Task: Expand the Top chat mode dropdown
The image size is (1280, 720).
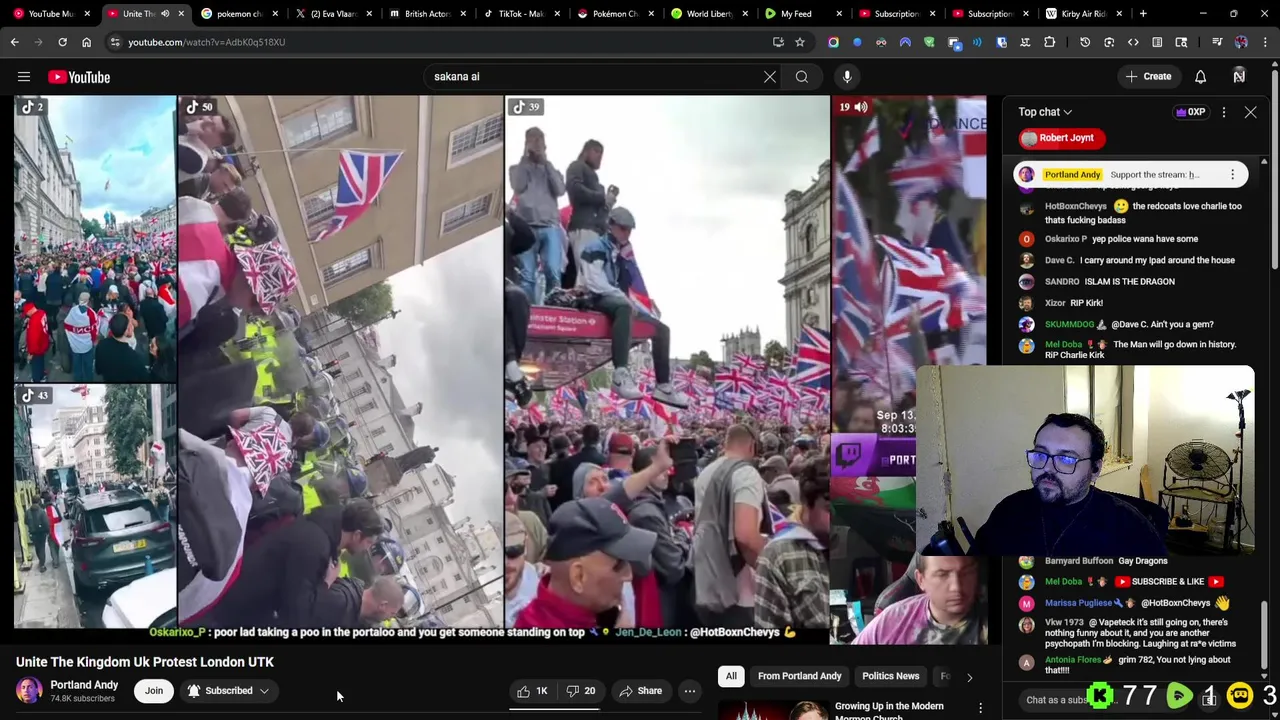Action: coord(1045,112)
